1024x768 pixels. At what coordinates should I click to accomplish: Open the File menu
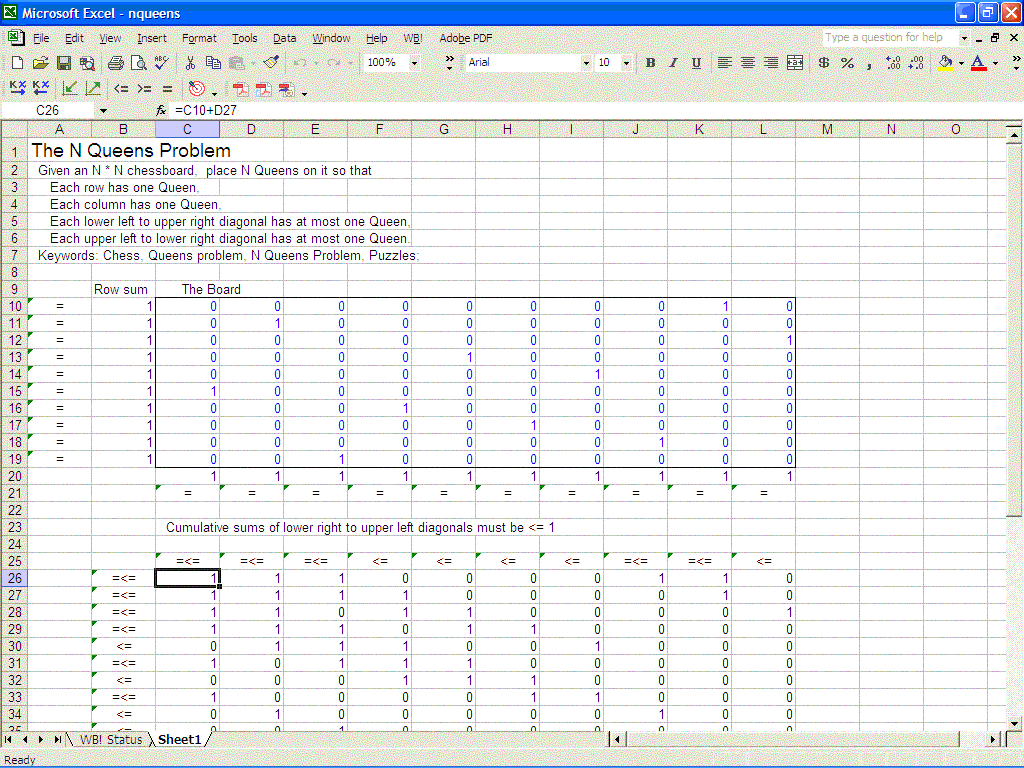pos(40,39)
